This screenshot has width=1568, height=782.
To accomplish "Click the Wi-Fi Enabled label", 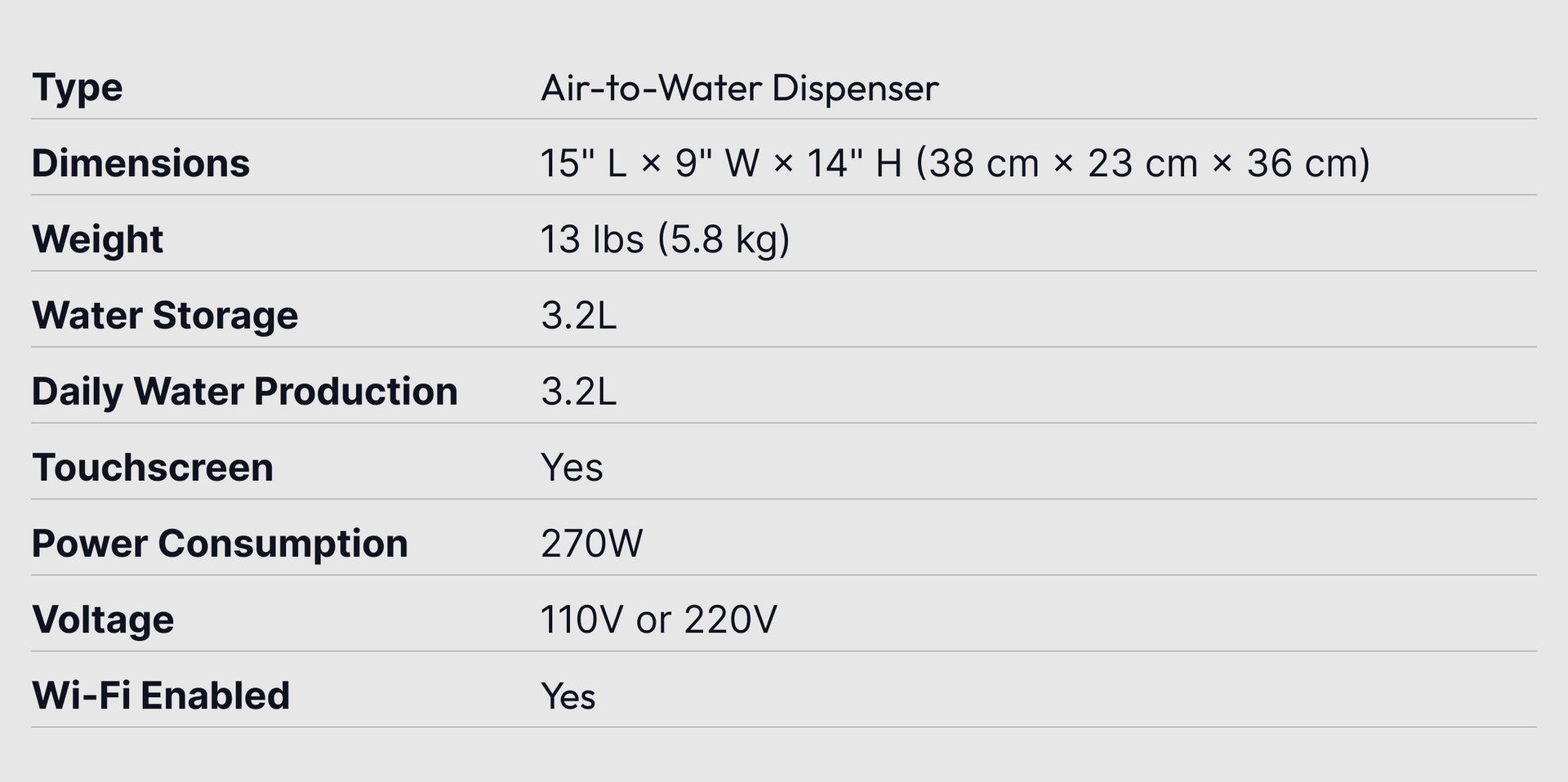I will pyautogui.click(x=161, y=695).
